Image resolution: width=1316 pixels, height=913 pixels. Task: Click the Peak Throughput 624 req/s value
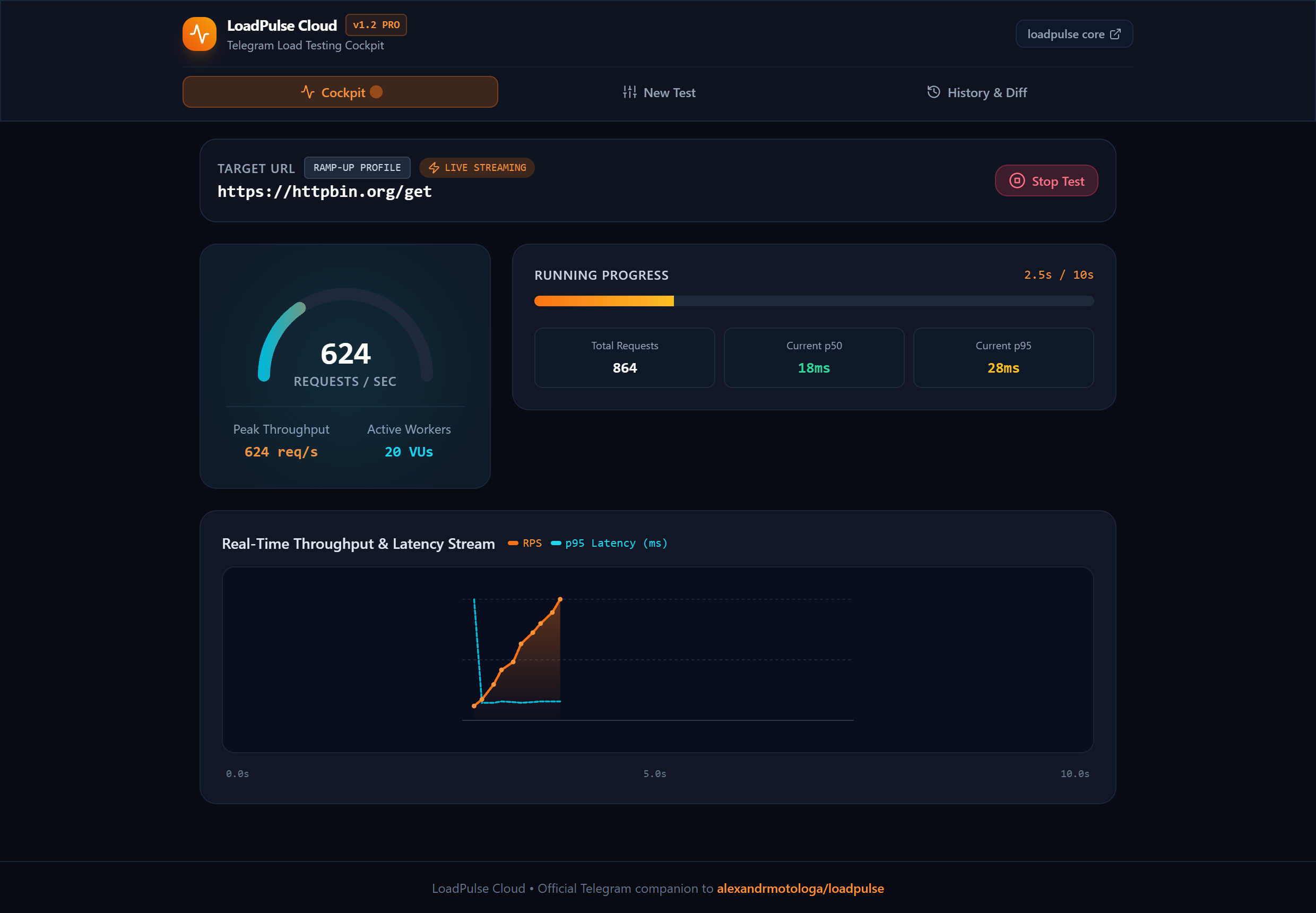pyautogui.click(x=281, y=452)
